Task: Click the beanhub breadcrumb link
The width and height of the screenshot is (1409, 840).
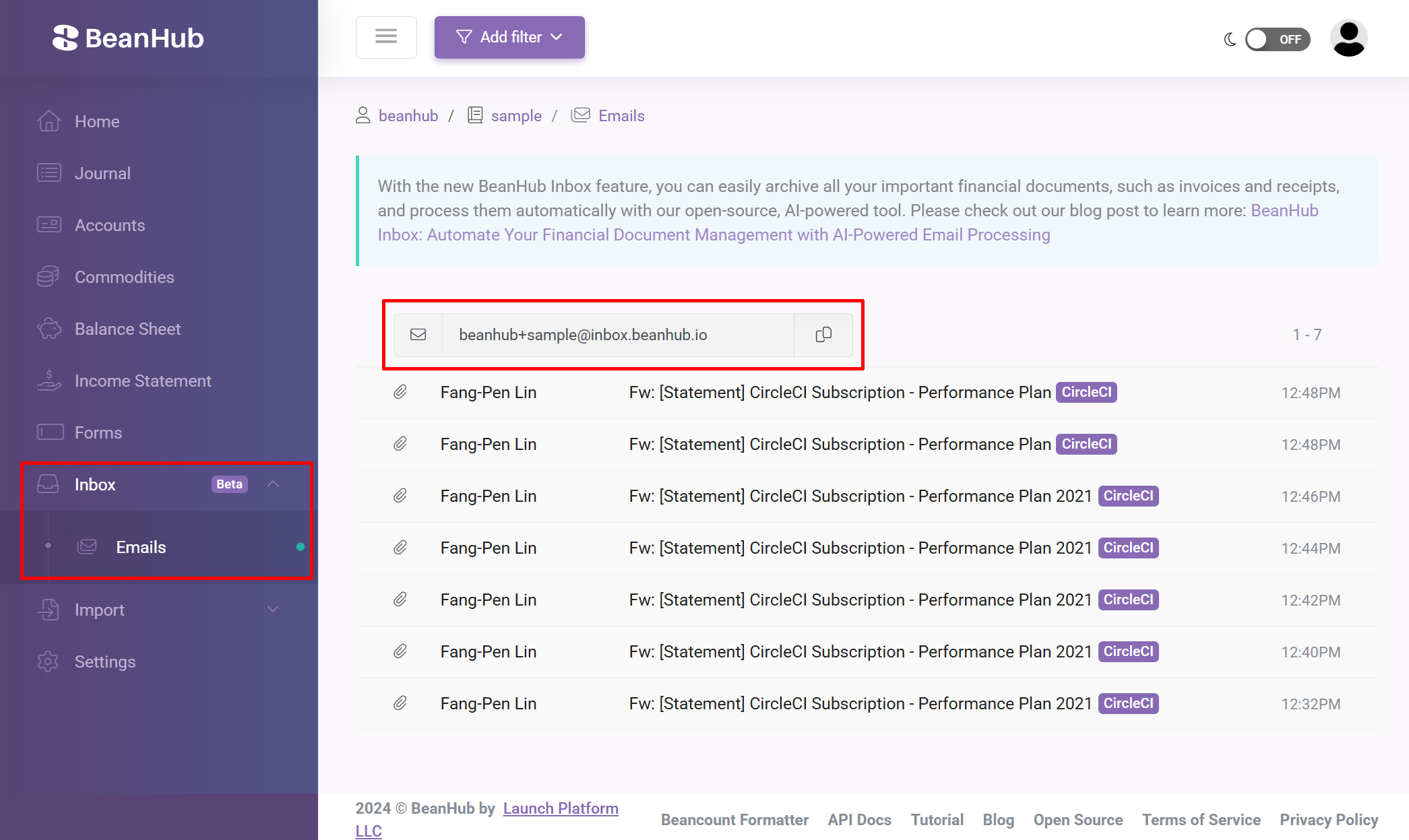Action: pyautogui.click(x=408, y=116)
